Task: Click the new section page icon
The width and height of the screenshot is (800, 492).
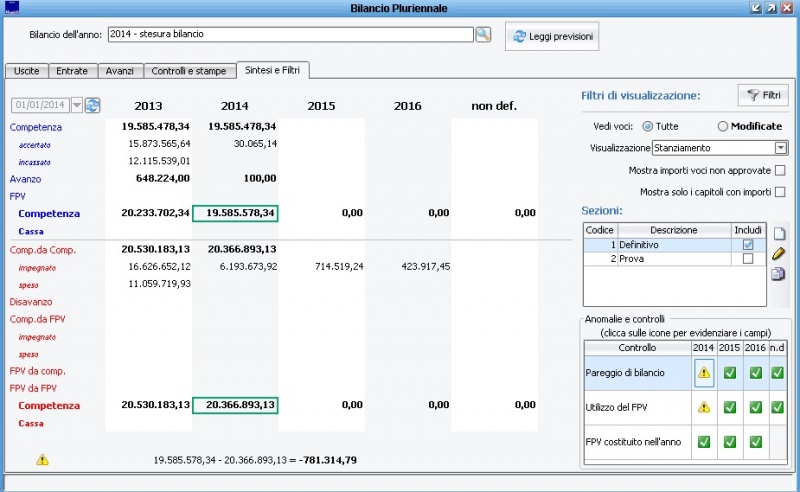Action: (778, 233)
